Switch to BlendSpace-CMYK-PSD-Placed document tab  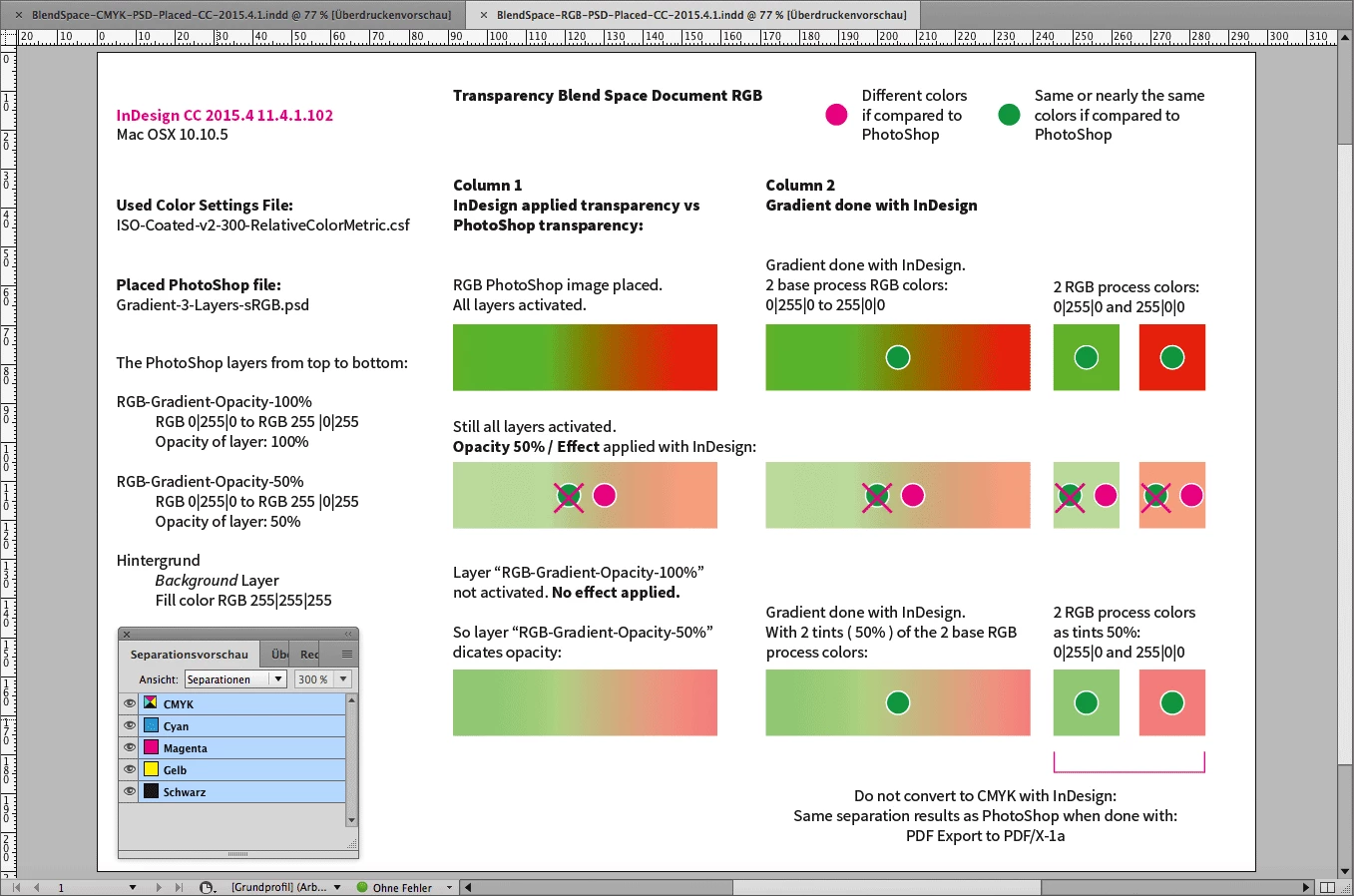coord(231,15)
